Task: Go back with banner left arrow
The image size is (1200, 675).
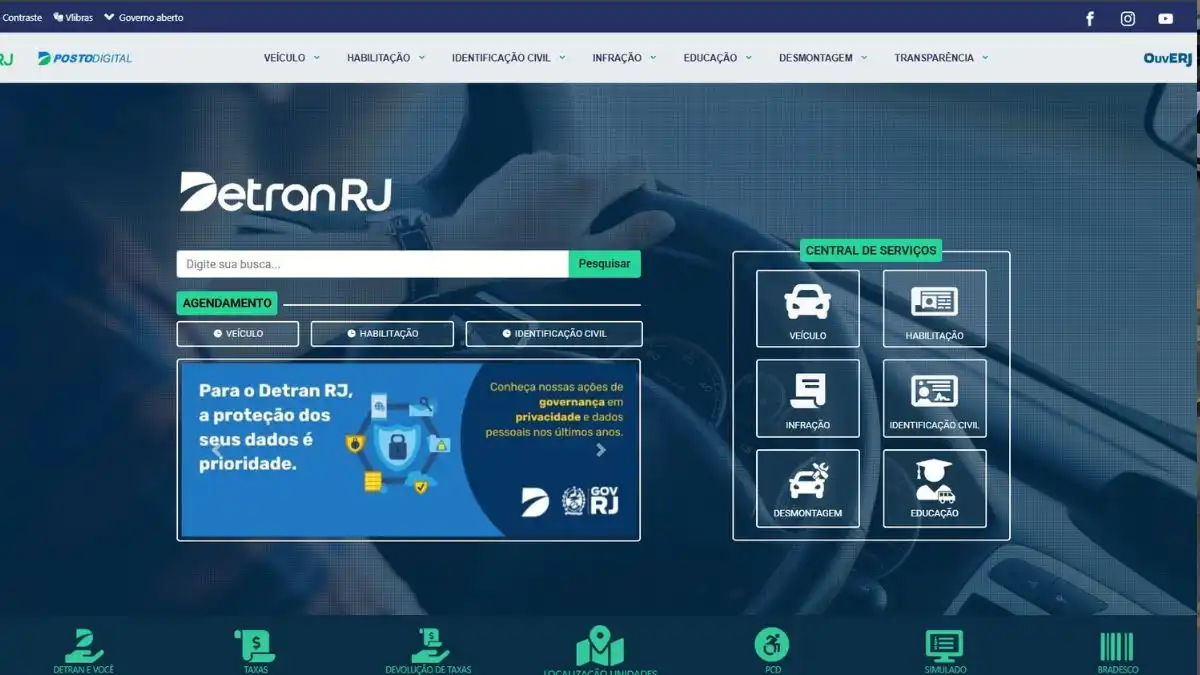Action: pyautogui.click(x=216, y=450)
